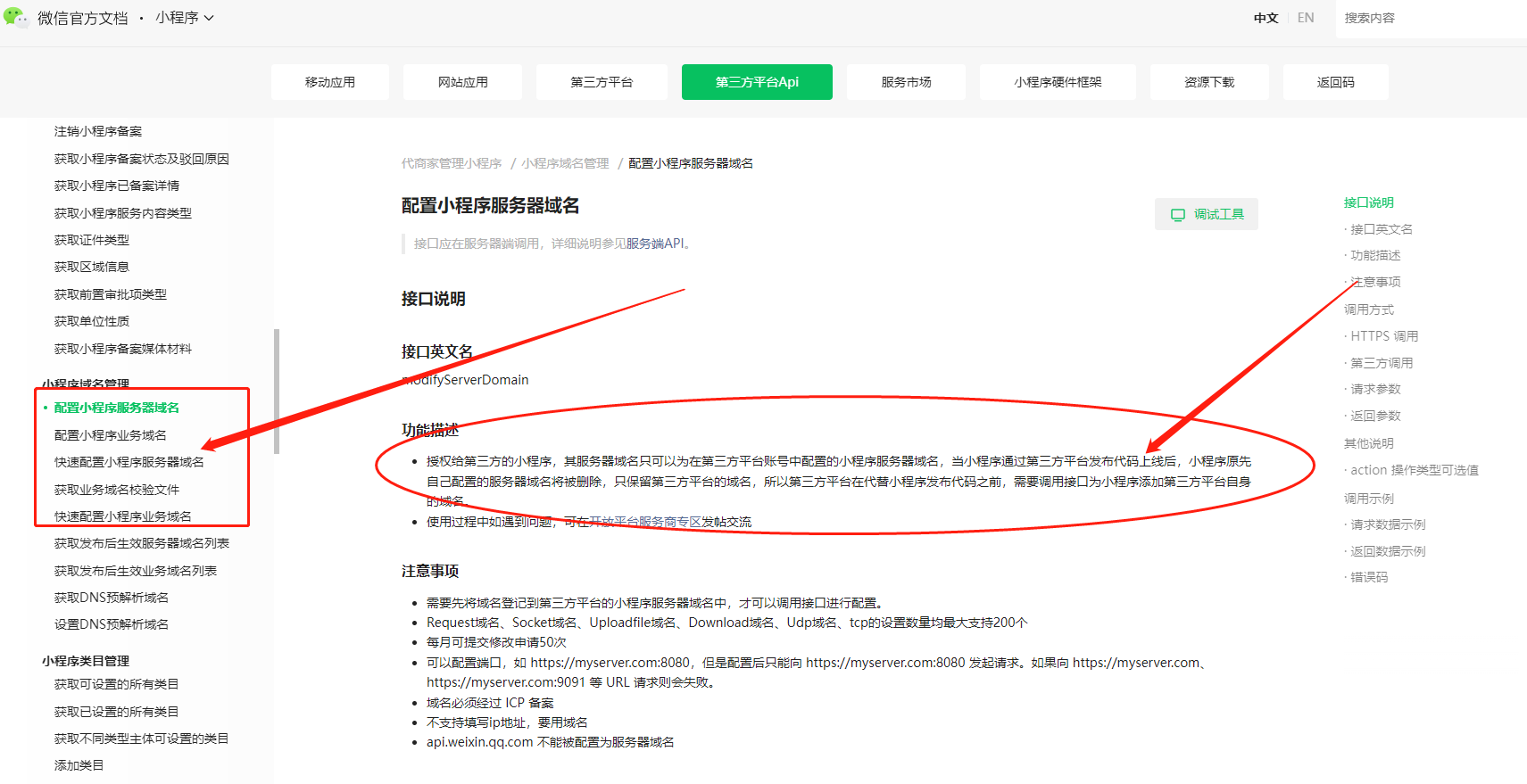1527x784 pixels.
Task: Jump to 错误码 in page outline
Action: pos(1369,577)
